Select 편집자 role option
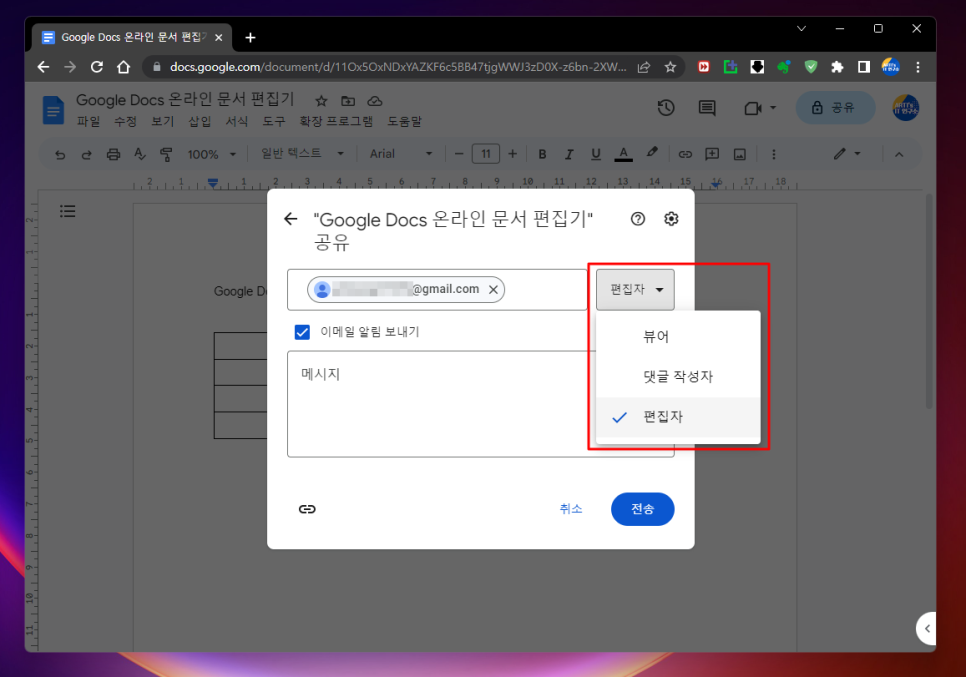 [678, 417]
